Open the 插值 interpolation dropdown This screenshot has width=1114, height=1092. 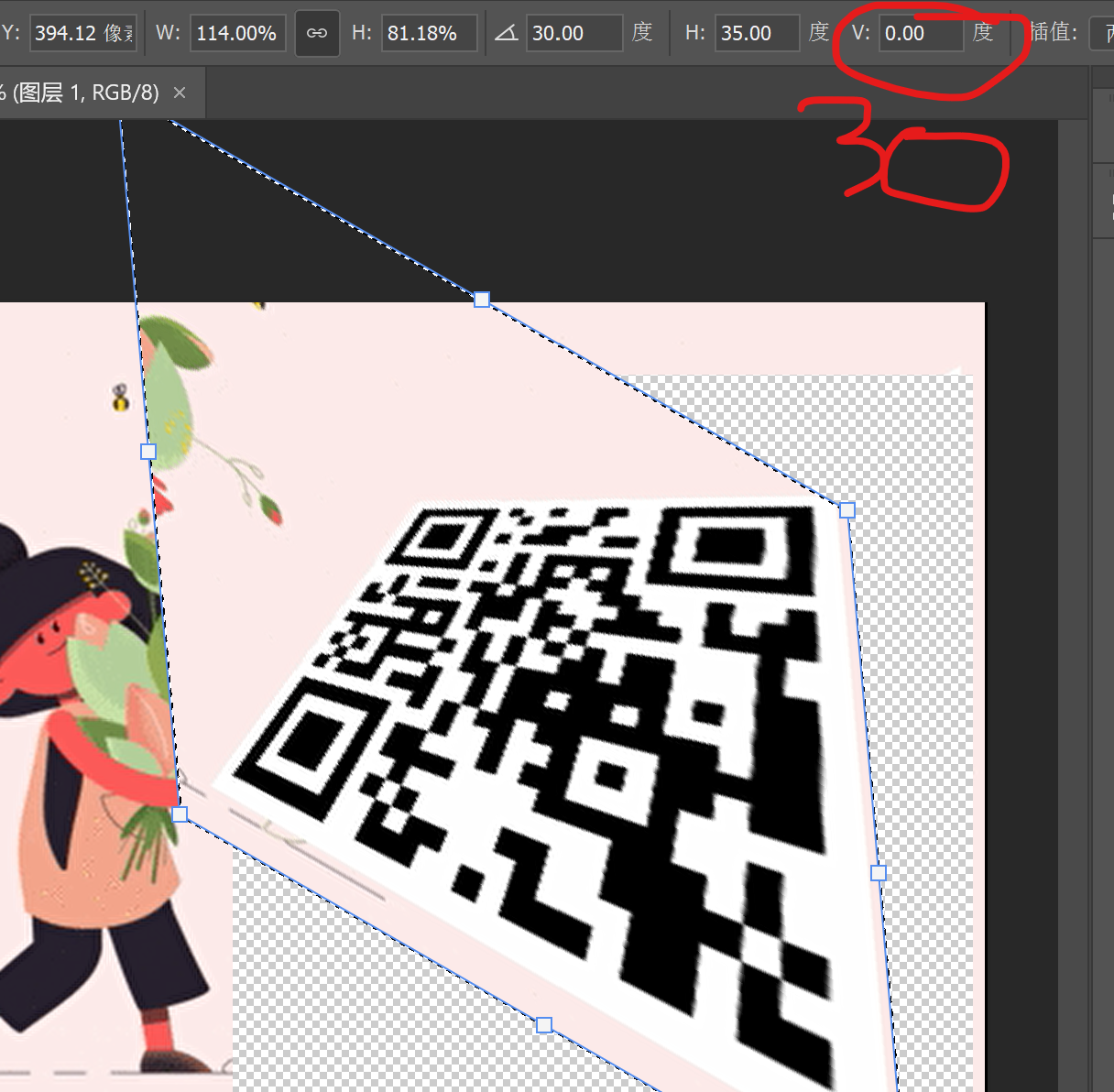1103,32
